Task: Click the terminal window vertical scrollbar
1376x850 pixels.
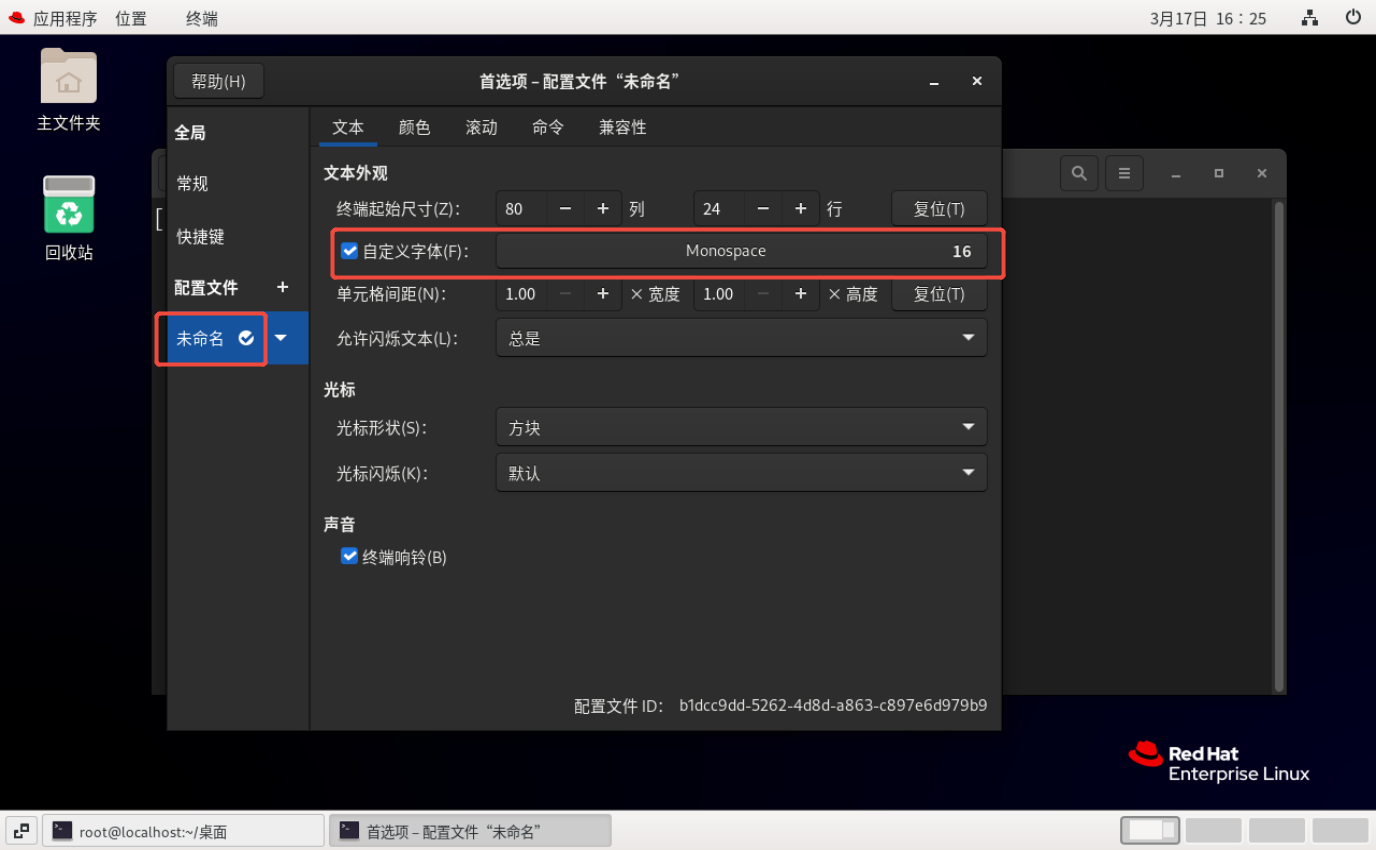Action: click(1278, 445)
